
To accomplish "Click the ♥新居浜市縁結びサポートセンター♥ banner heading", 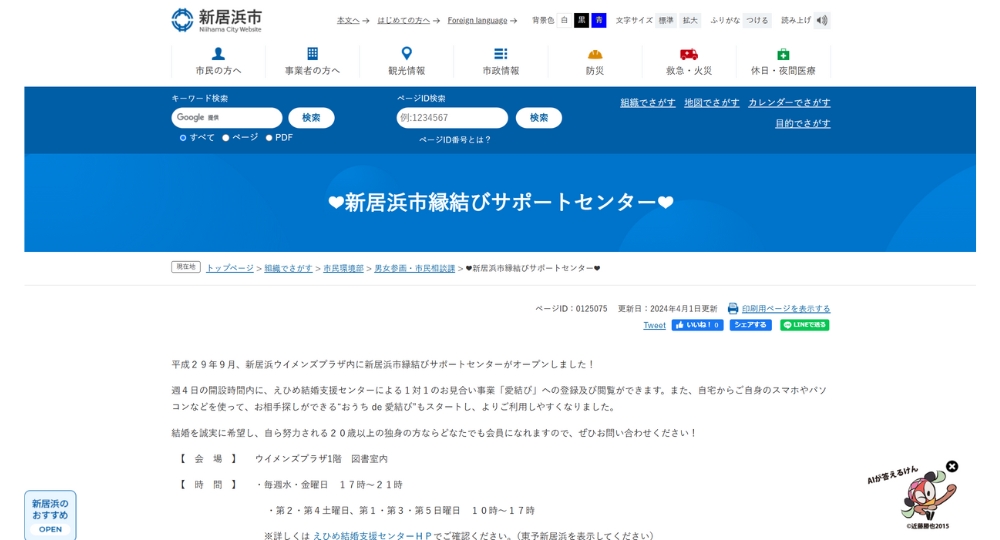I will [x=501, y=203].
